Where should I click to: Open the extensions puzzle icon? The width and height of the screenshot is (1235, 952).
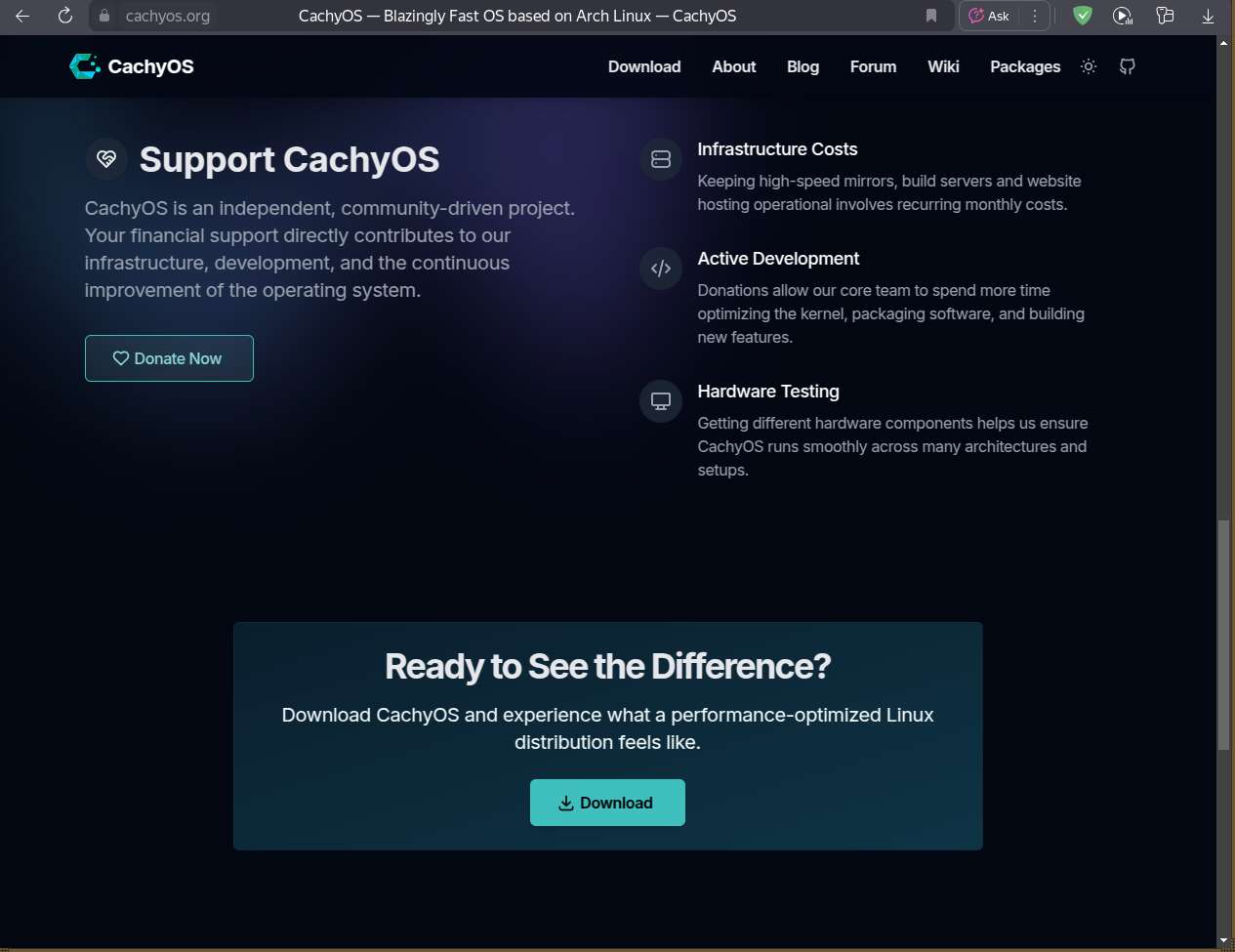coord(1165,16)
